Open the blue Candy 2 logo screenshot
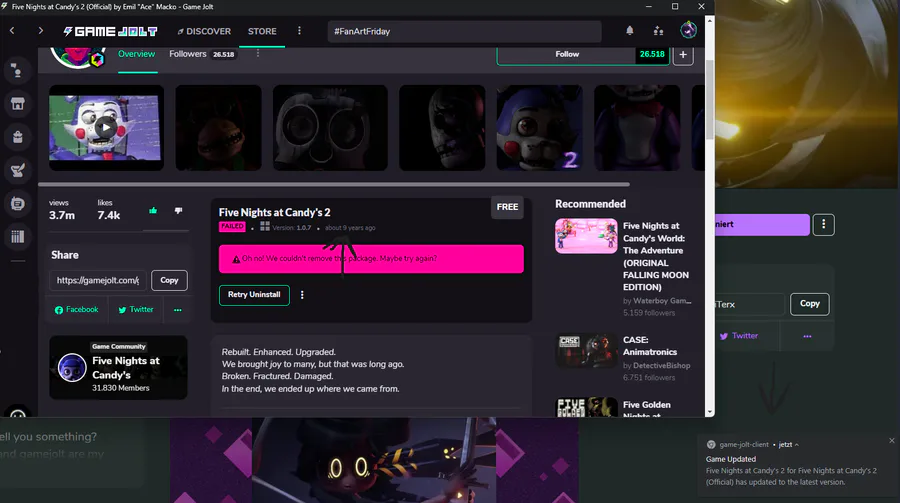Image resolution: width=900 pixels, height=503 pixels. coord(540,127)
